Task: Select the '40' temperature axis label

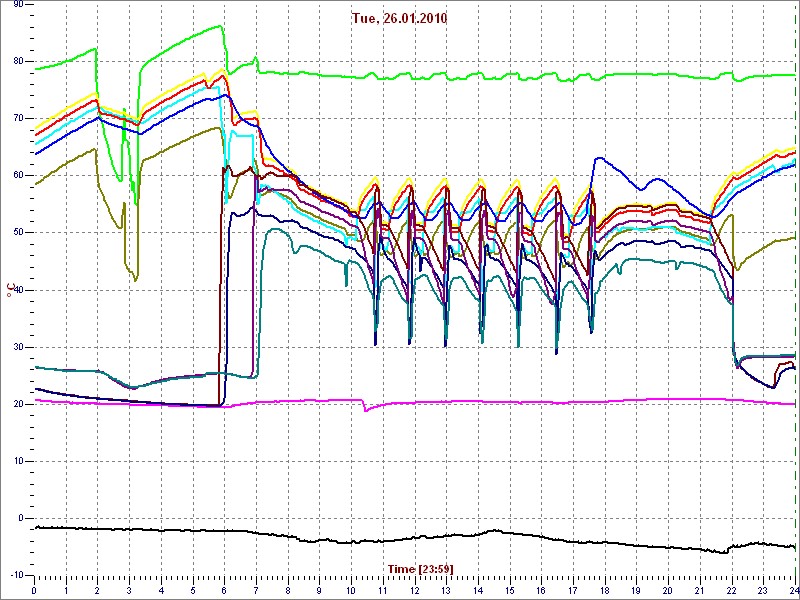Action: pyautogui.click(x=17, y=290)
